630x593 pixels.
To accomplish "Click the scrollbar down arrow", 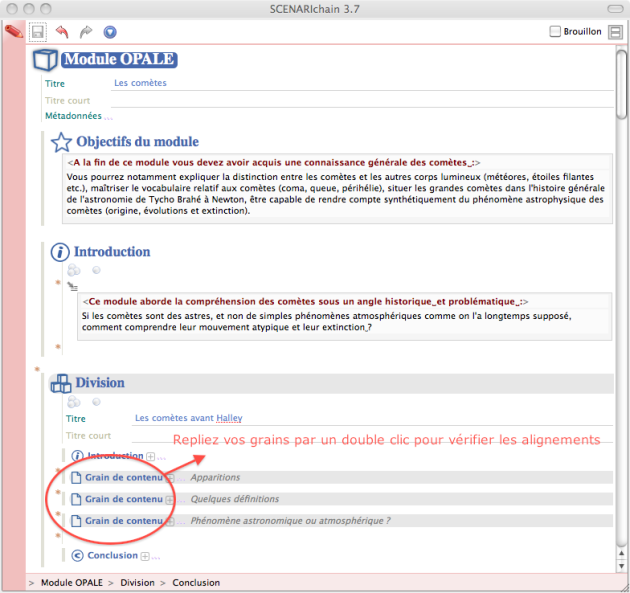I will coord(622,566).
